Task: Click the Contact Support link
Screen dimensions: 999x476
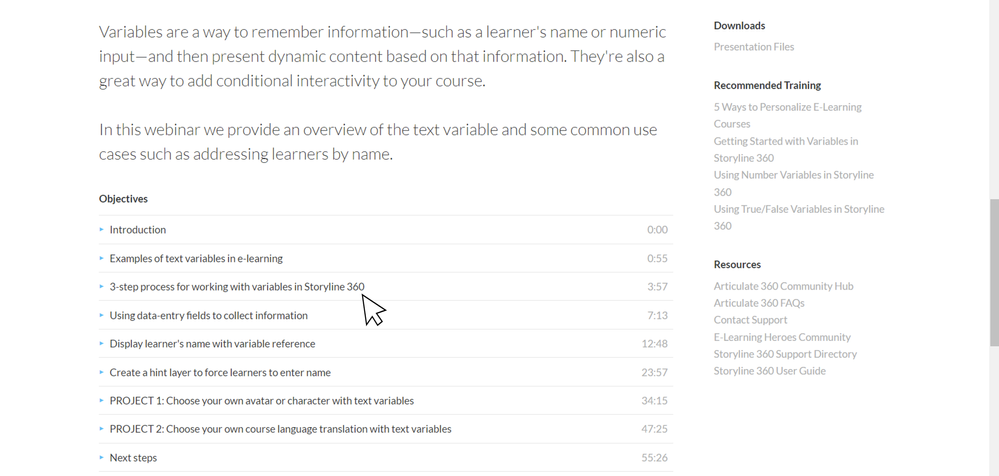Action: pyautogui.click(x=750, y=320)
